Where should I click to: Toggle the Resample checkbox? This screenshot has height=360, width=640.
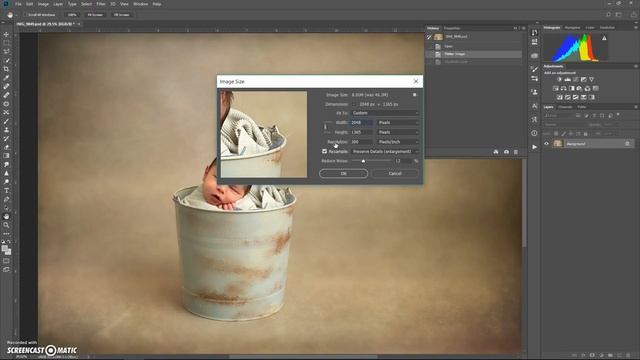click(x=324, y=151)
